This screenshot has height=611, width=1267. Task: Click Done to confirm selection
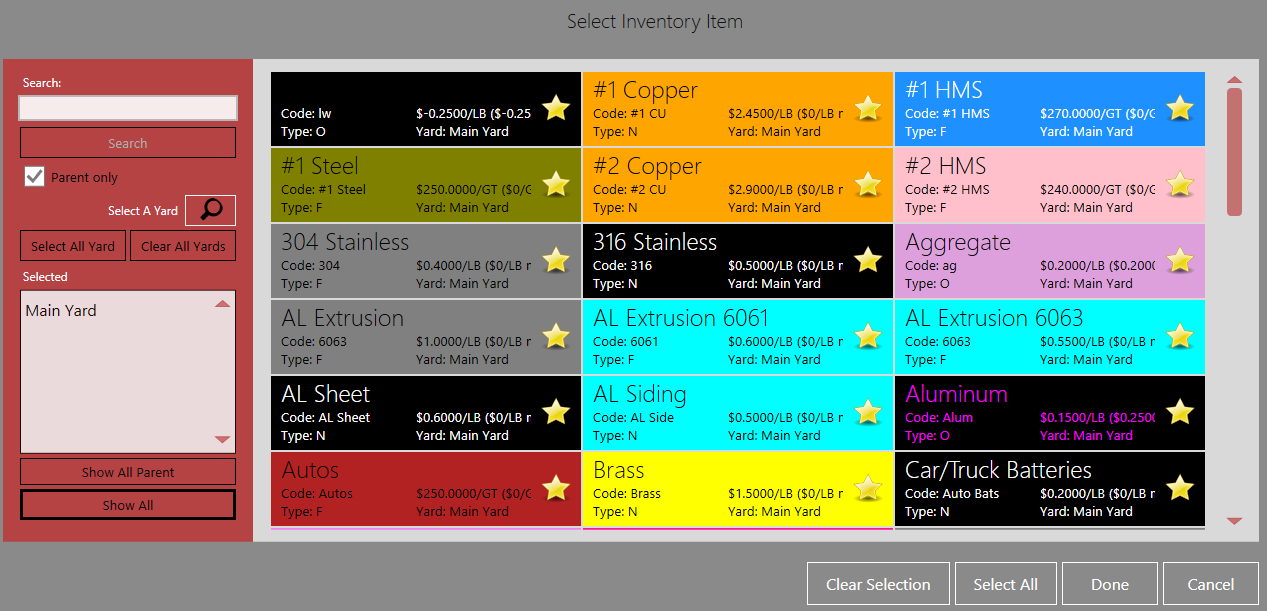tap(1110, 584)
